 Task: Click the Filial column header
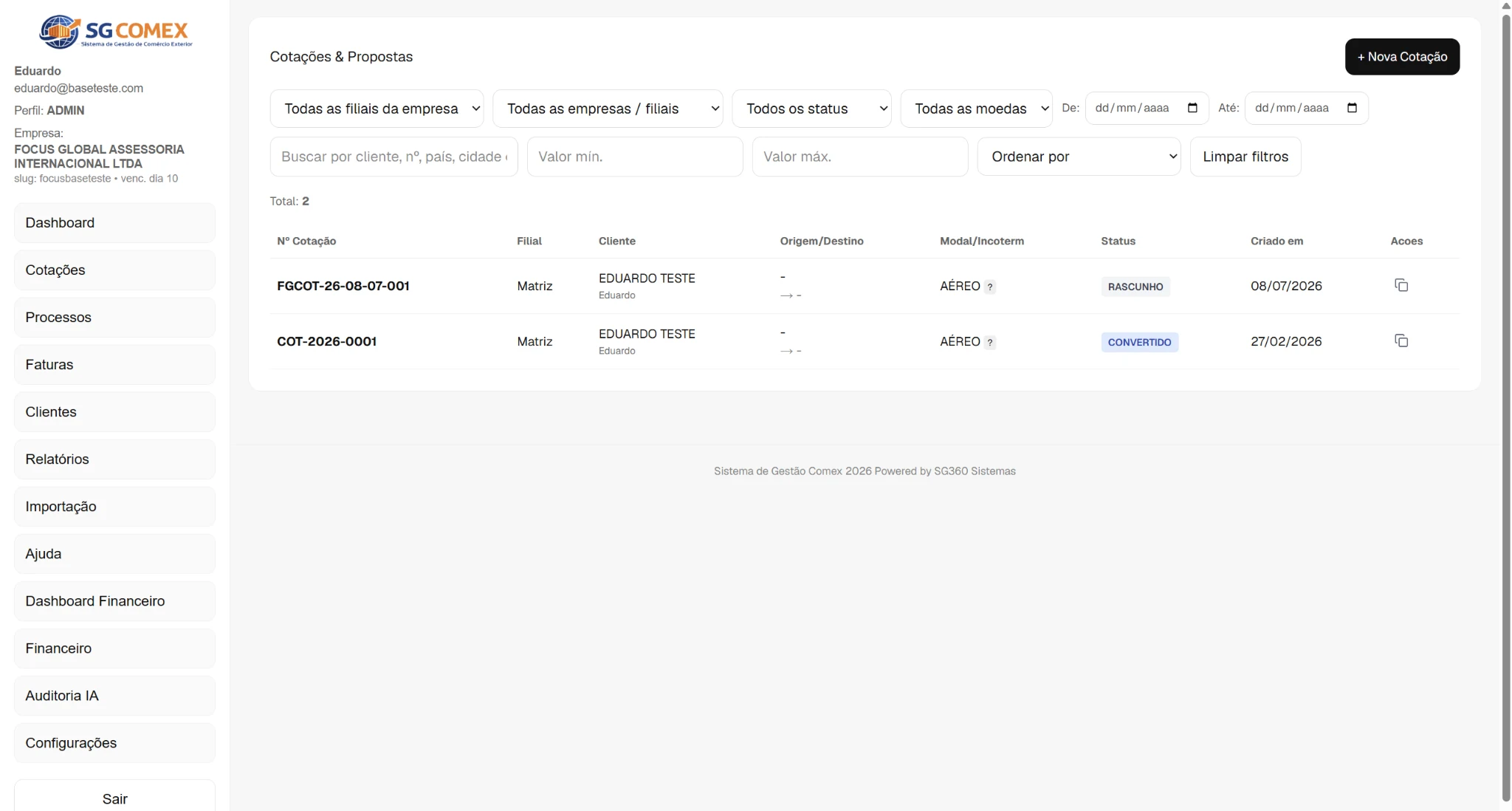click(529, 241)
